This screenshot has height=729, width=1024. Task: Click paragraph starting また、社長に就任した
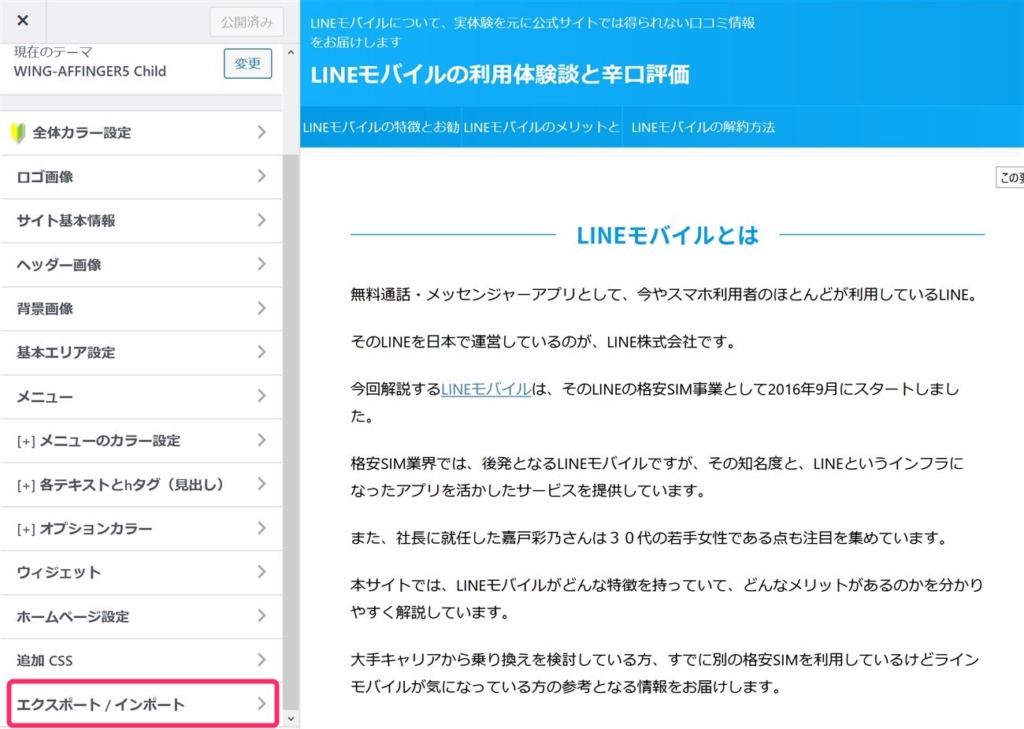(650, 538)
